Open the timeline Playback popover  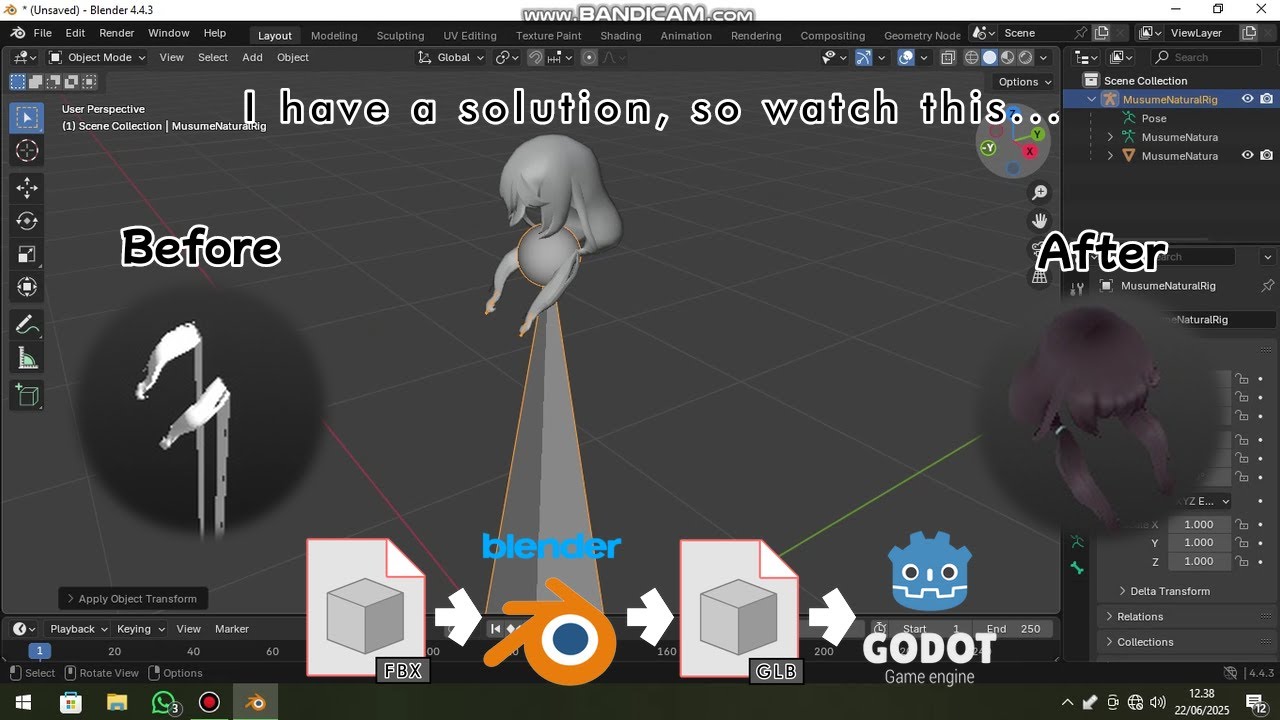tap(78, 629)
